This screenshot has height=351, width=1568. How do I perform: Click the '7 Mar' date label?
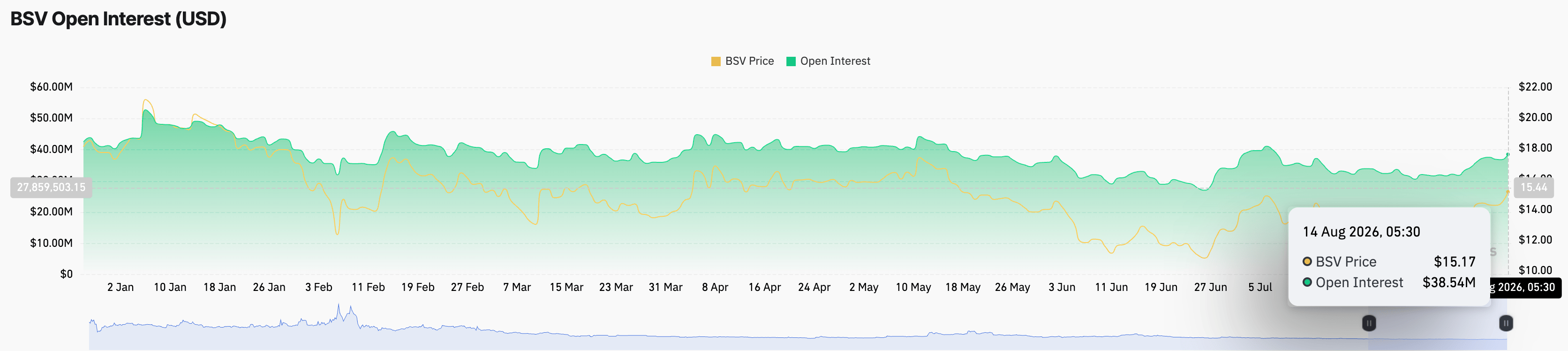click(x=517, y=287)
